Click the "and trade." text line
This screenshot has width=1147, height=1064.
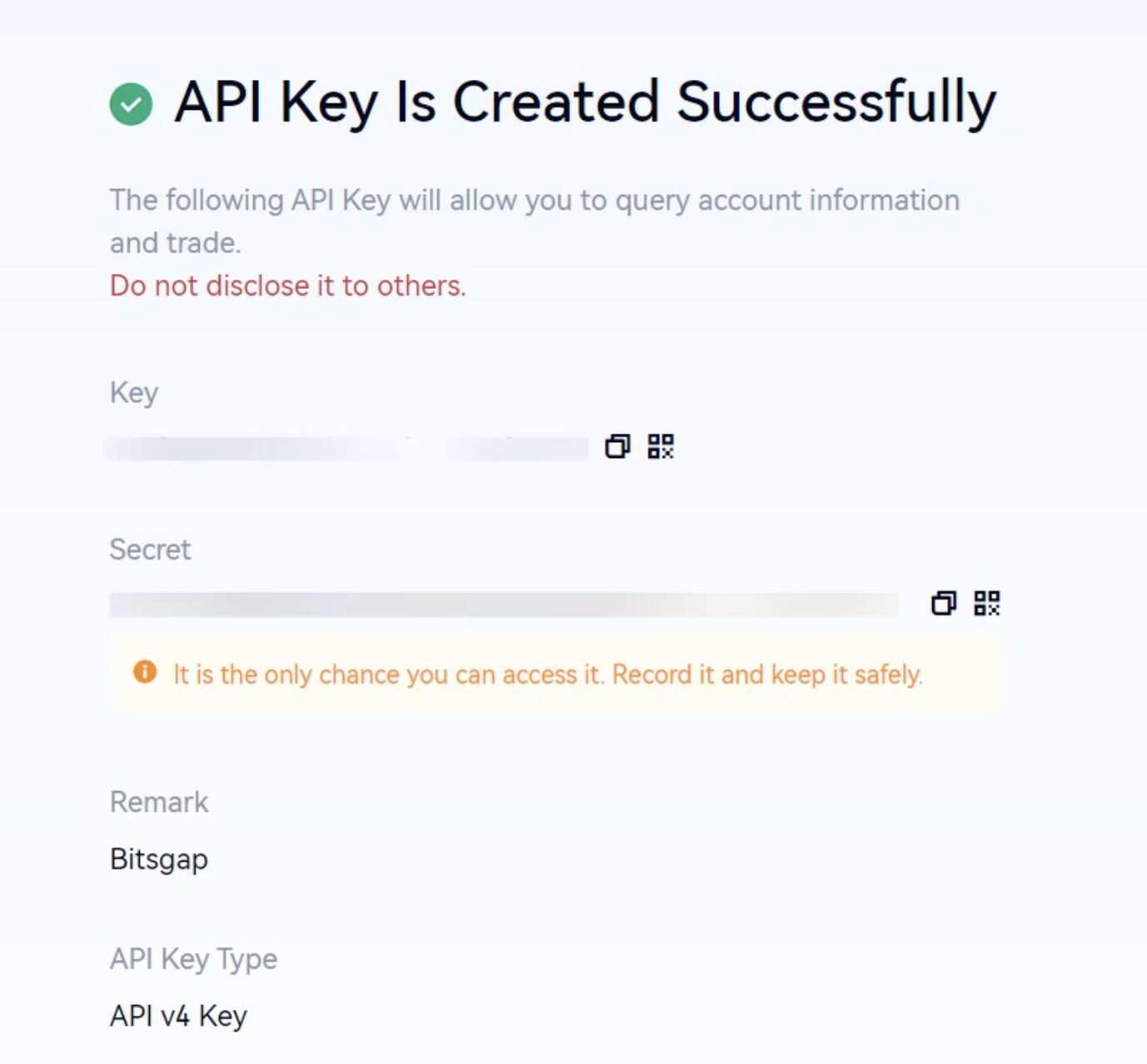point(175,243)
